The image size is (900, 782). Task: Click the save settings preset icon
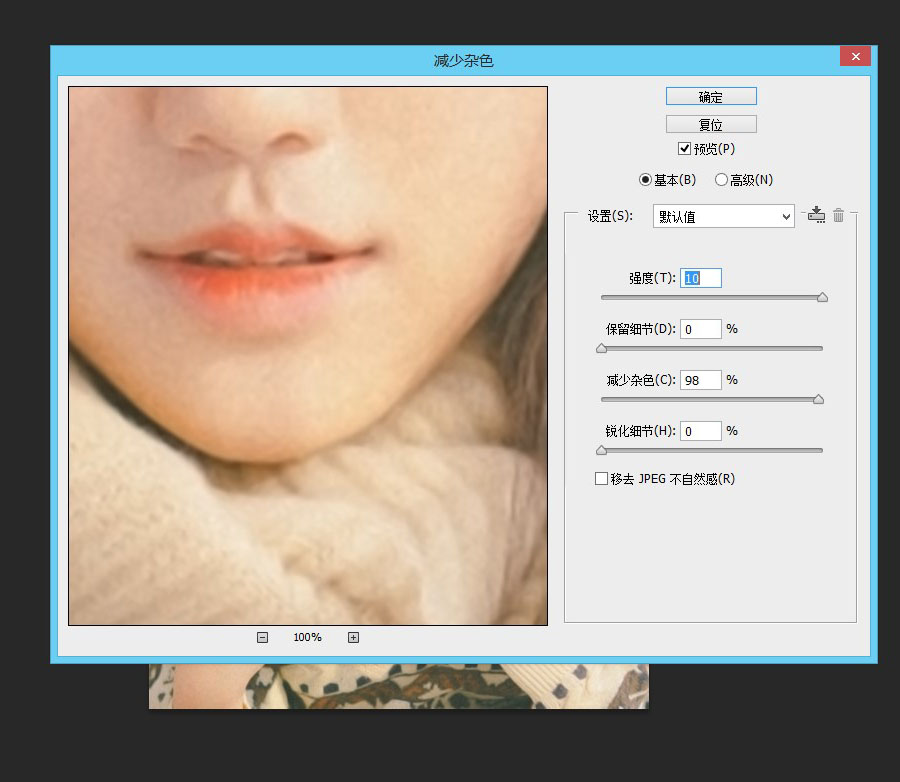tap(816, 215)
